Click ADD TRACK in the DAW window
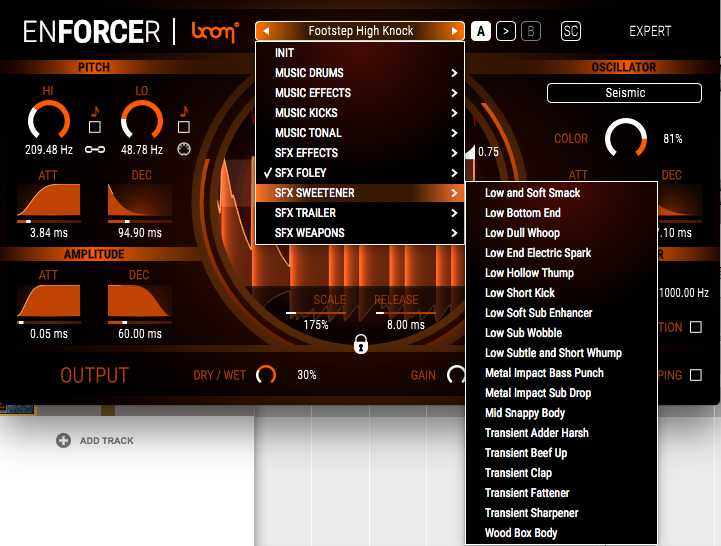Screen dimensions: 721x546 107,441
